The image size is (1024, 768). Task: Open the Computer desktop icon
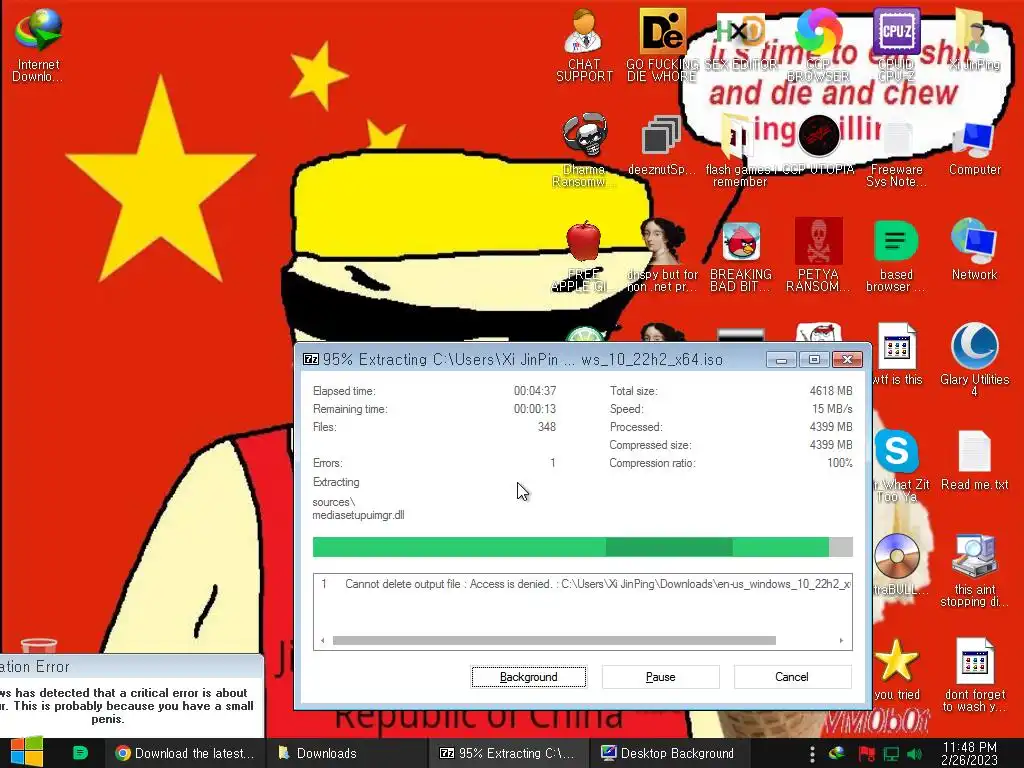tap(974, 148)
